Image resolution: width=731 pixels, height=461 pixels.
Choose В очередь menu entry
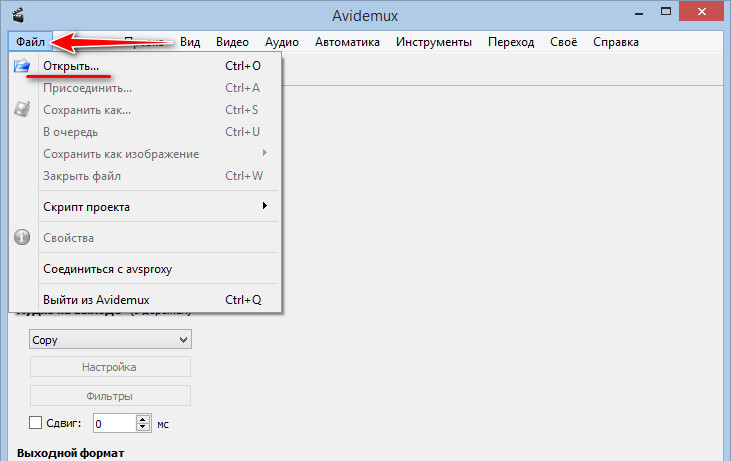(145, 132)
